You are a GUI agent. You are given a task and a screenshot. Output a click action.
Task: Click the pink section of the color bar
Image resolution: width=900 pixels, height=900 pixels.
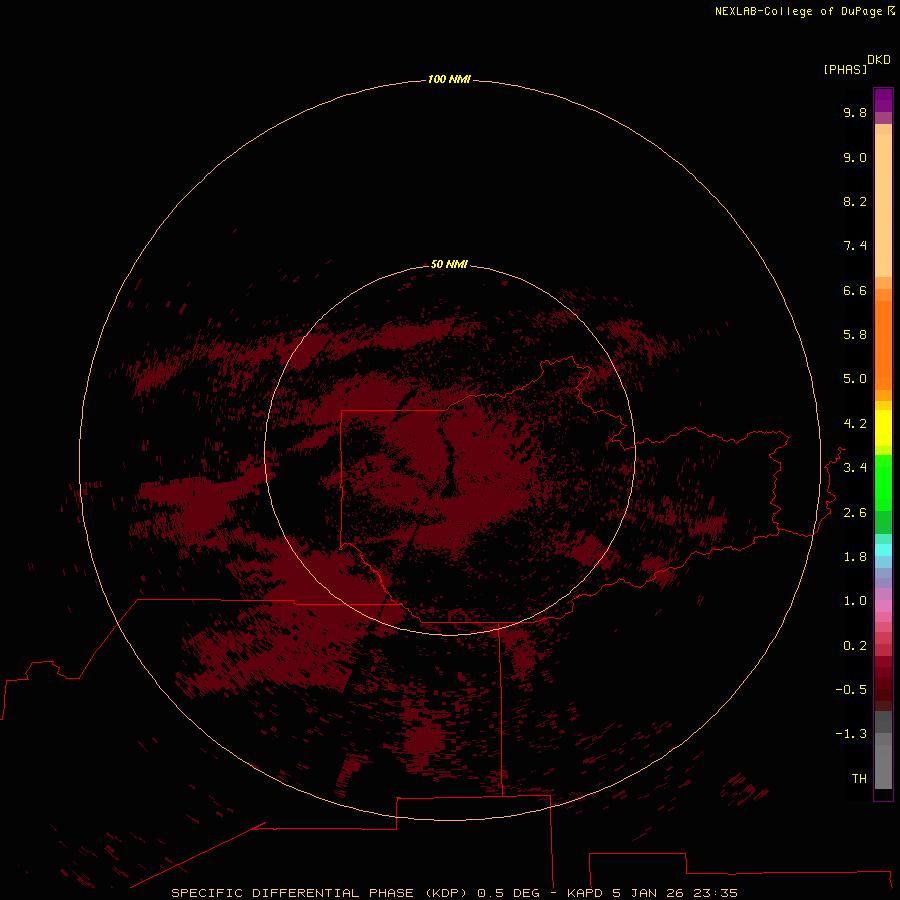(883, 606)
